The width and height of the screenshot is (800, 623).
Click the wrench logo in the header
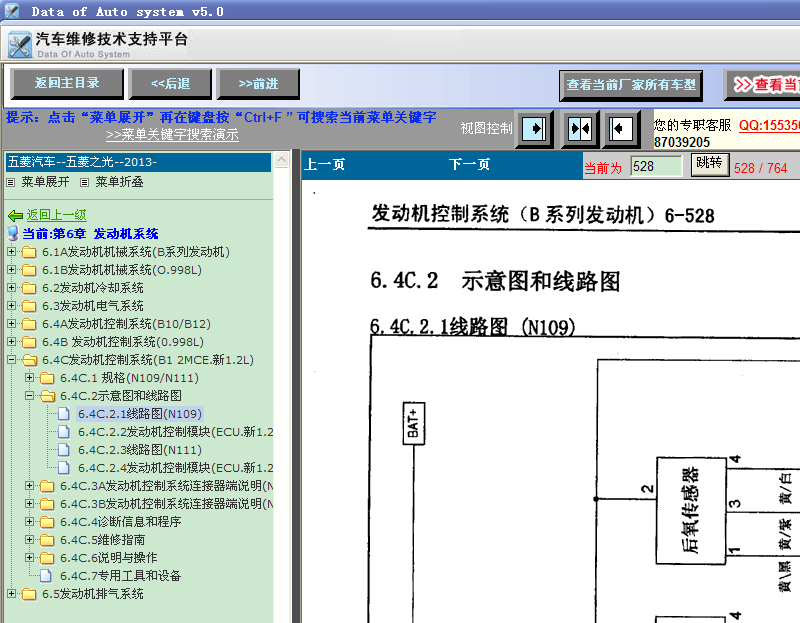click(20, 45)
